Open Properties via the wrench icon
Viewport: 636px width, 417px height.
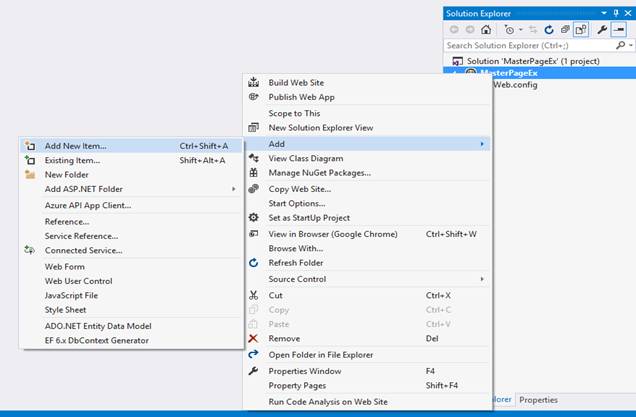(x=602, y=30)
